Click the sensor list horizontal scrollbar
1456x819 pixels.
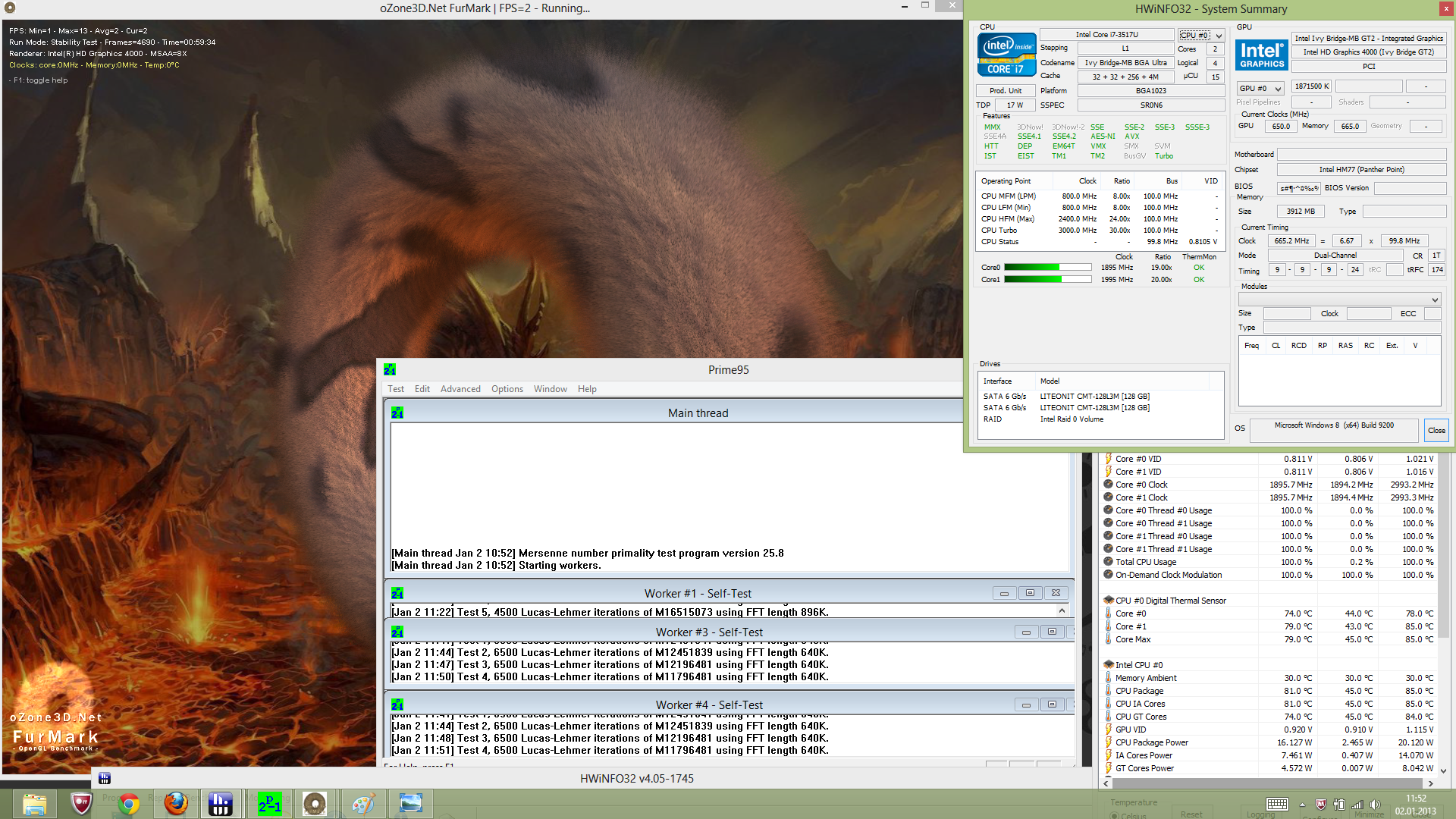tap(1266, 783)
